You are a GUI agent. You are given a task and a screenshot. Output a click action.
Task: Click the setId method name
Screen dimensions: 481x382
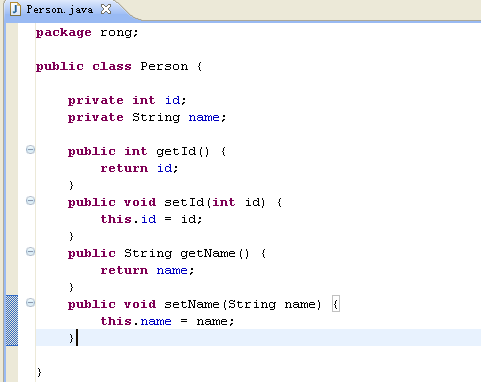coord(184,202)
